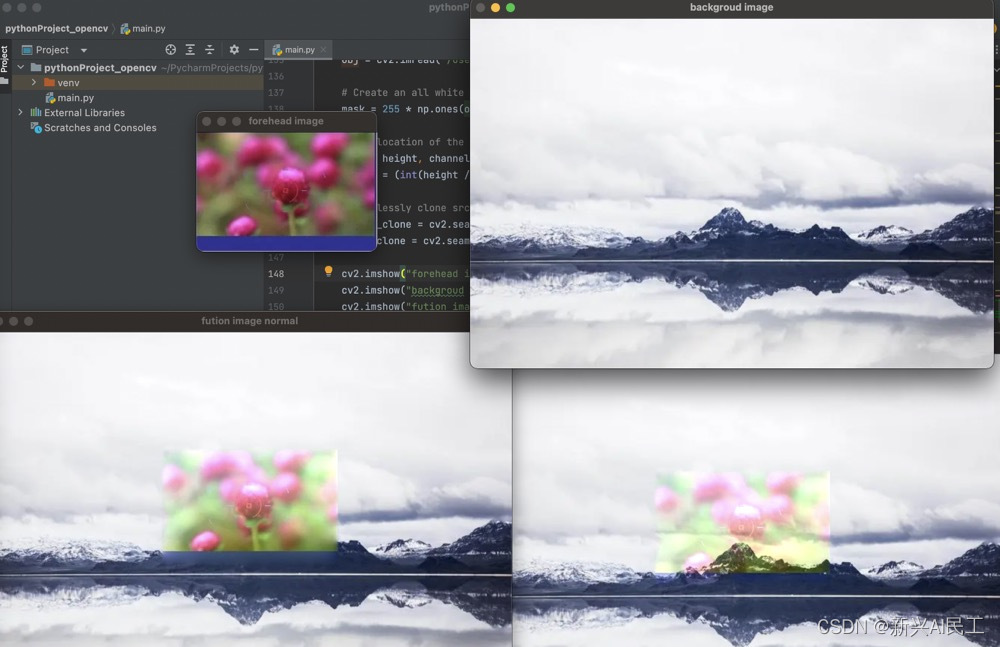Click the Project tool window vertical tab
The width and height of the screenshot is (1000, 647).
click(4, 59)
